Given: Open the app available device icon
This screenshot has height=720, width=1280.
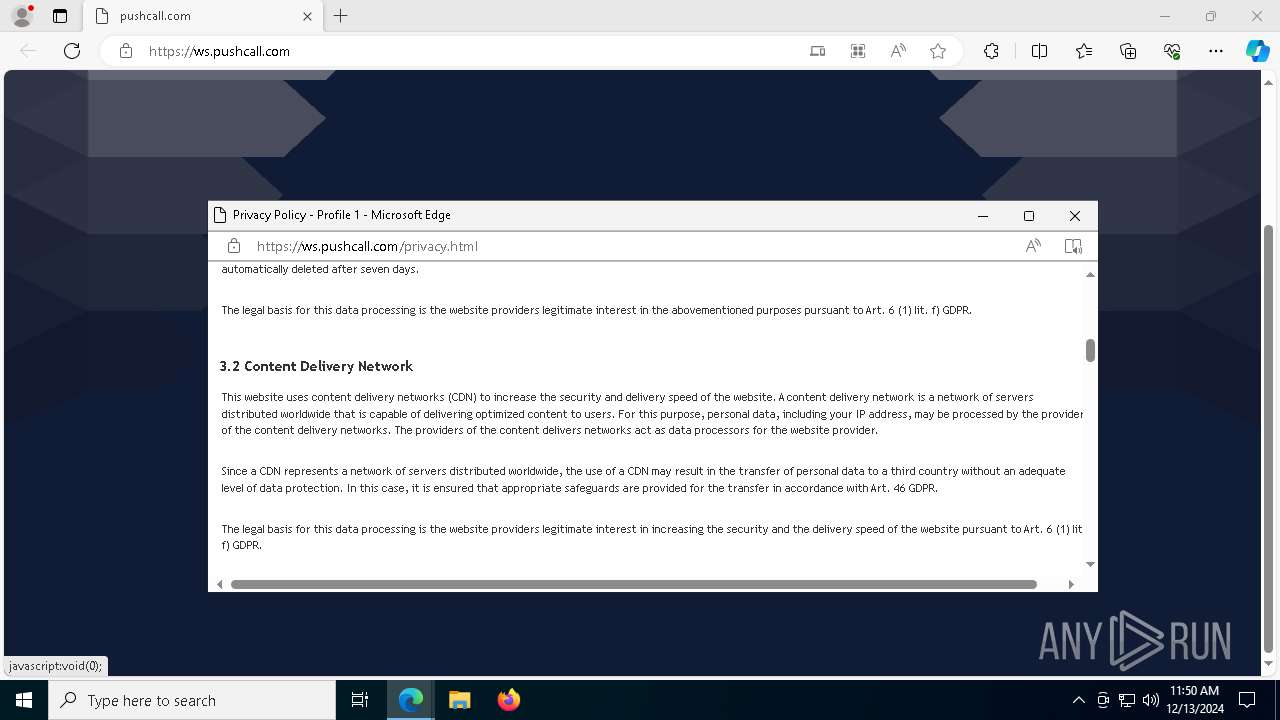Looking at the screenshot, I should click(x=818, y=51).
